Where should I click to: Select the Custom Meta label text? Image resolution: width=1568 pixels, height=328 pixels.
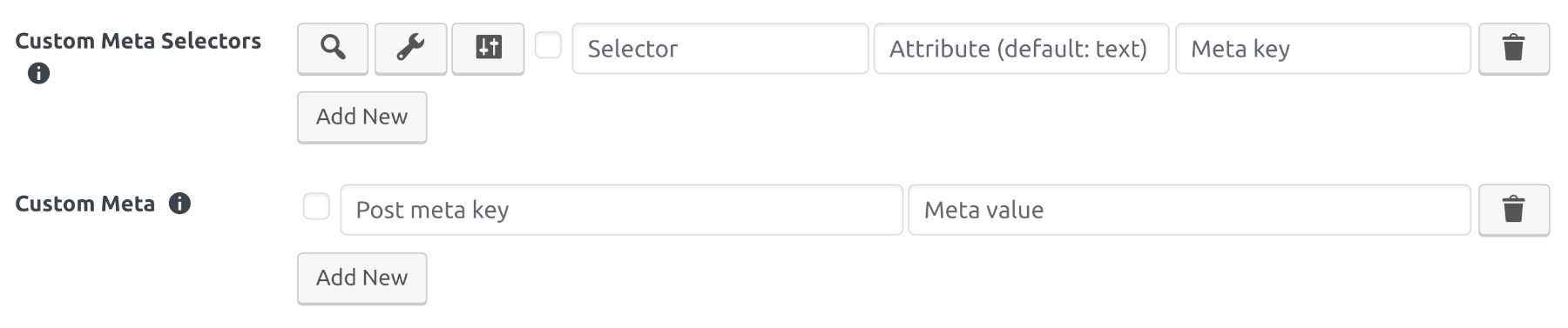tap(85, 204)
